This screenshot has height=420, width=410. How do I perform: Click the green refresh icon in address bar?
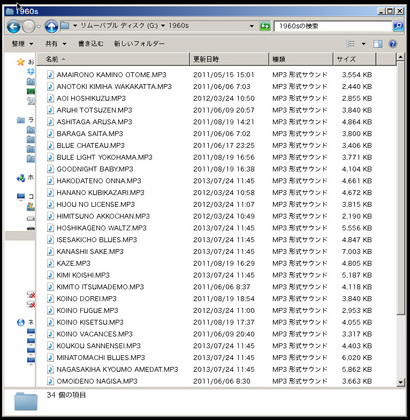coord(265,26)
